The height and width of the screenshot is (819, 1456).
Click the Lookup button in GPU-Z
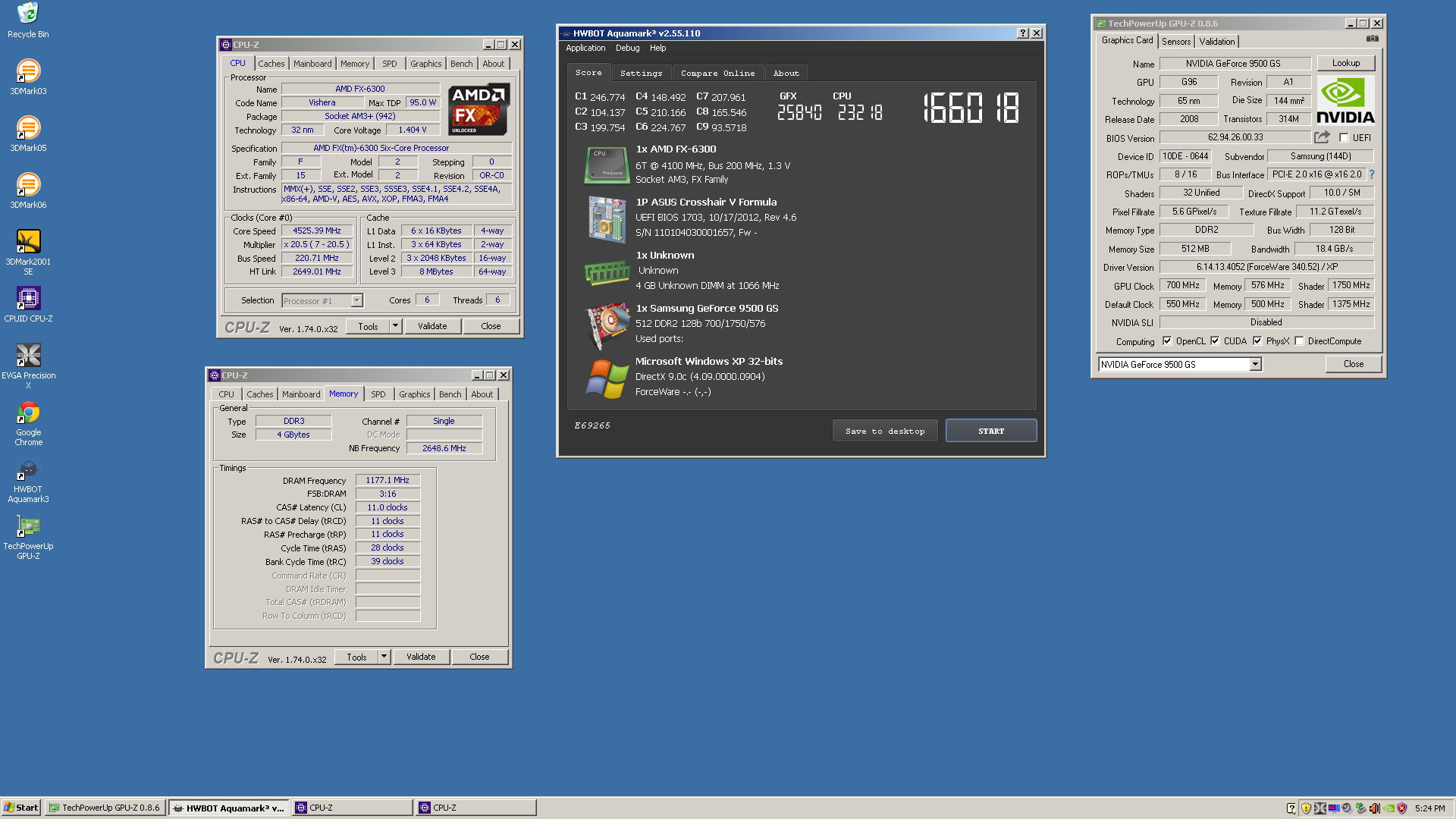(1346, 63)
